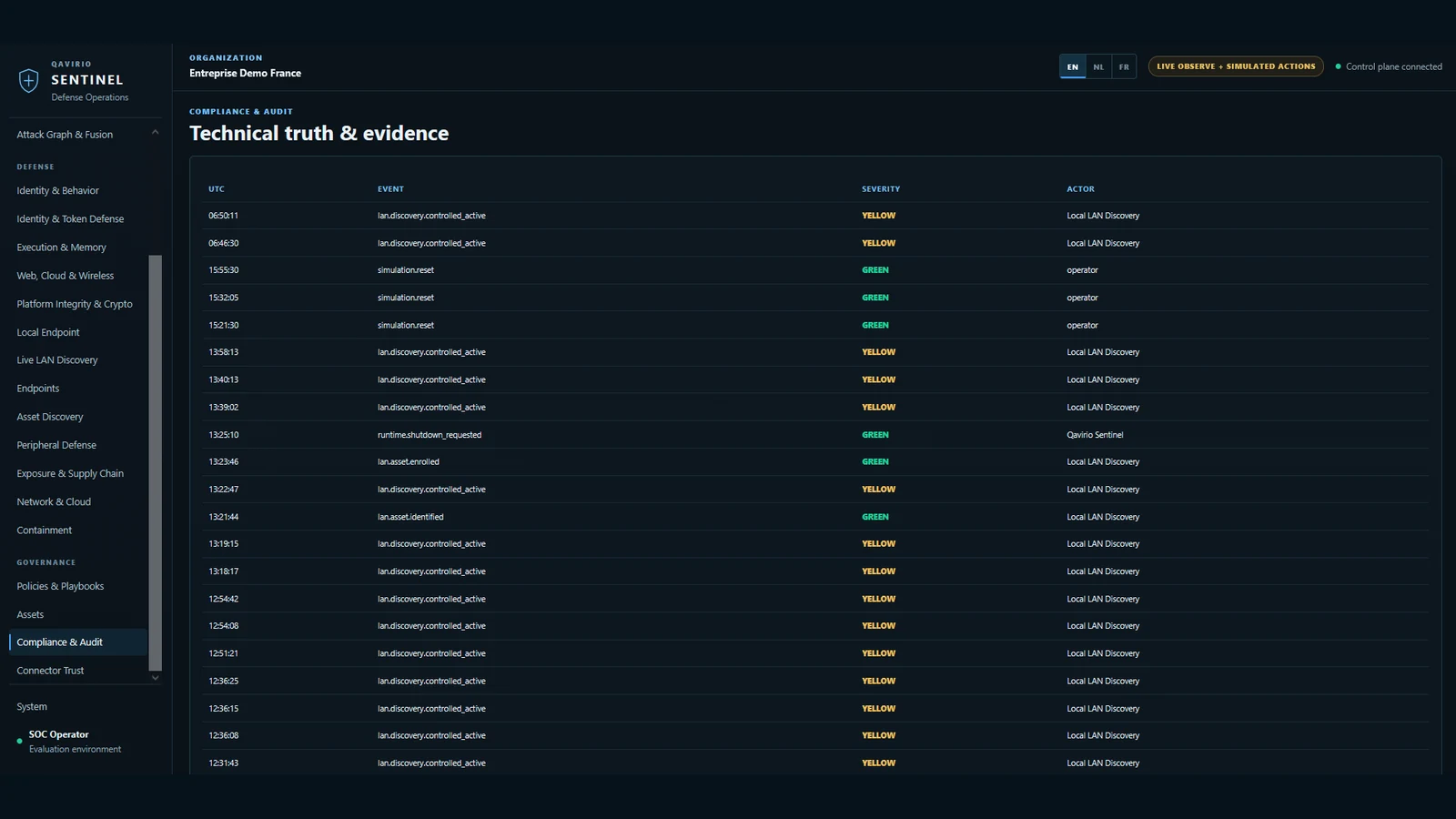Click green control plane status dot
This screenshot has width=1456, height=819.
[x=1338, y=66]
